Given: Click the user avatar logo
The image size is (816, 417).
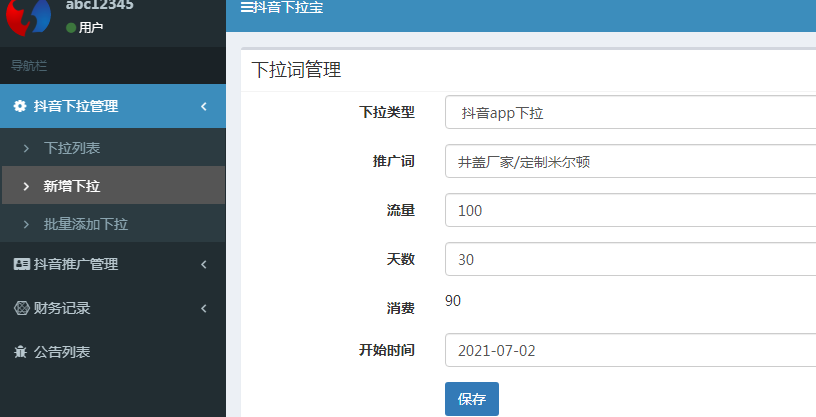Looking at the screenshot, I should coord(29,17).
